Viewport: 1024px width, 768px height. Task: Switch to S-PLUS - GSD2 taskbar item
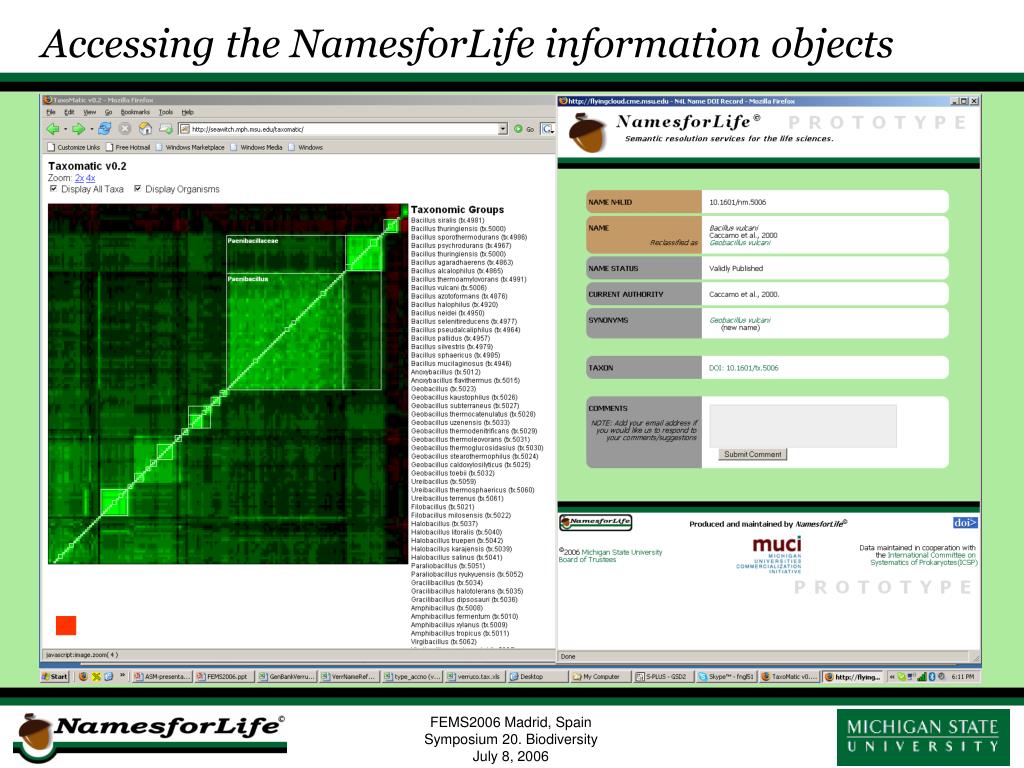point(663,677)
